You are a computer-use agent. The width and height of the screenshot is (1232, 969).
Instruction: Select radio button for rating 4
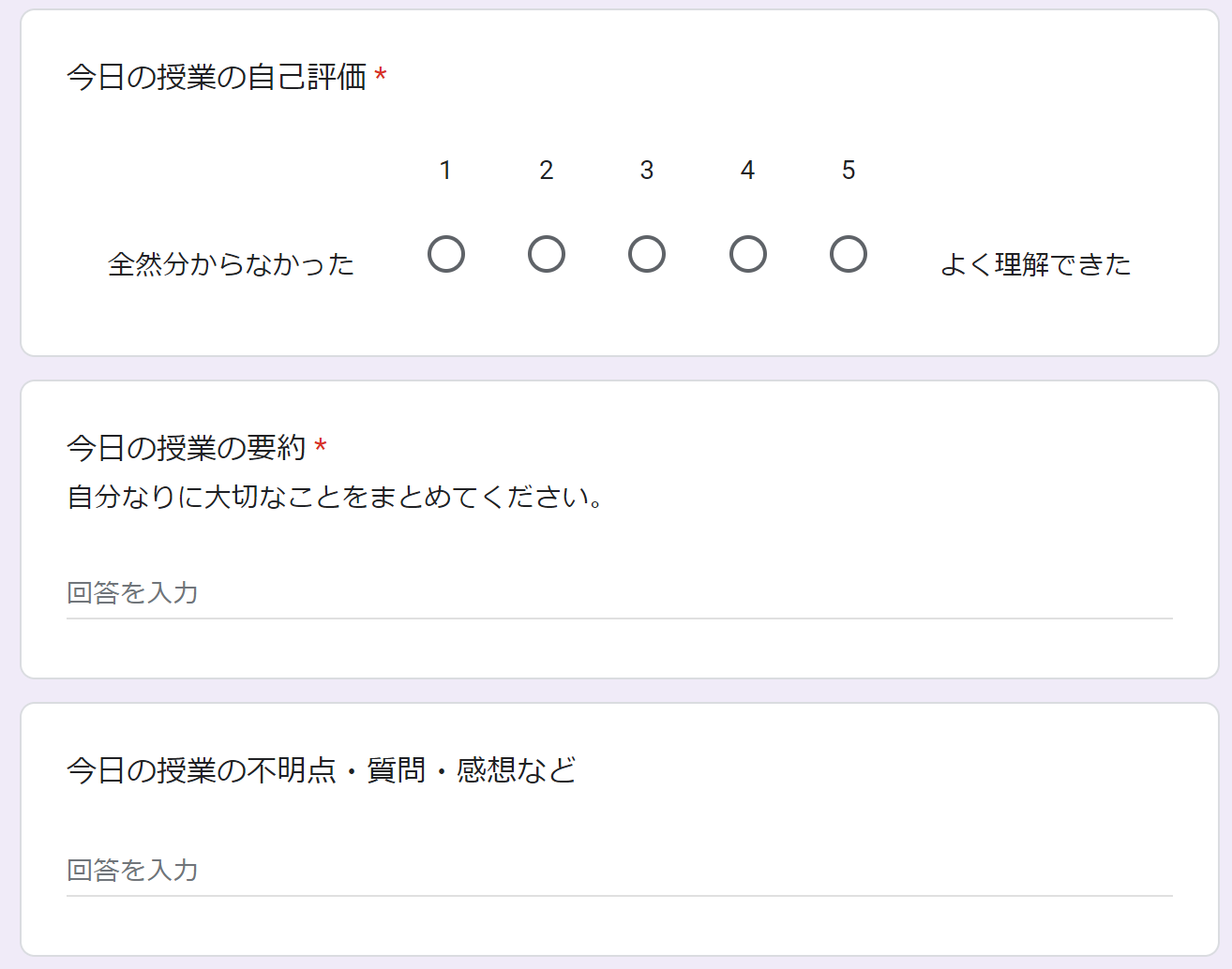tap(748, 254)
